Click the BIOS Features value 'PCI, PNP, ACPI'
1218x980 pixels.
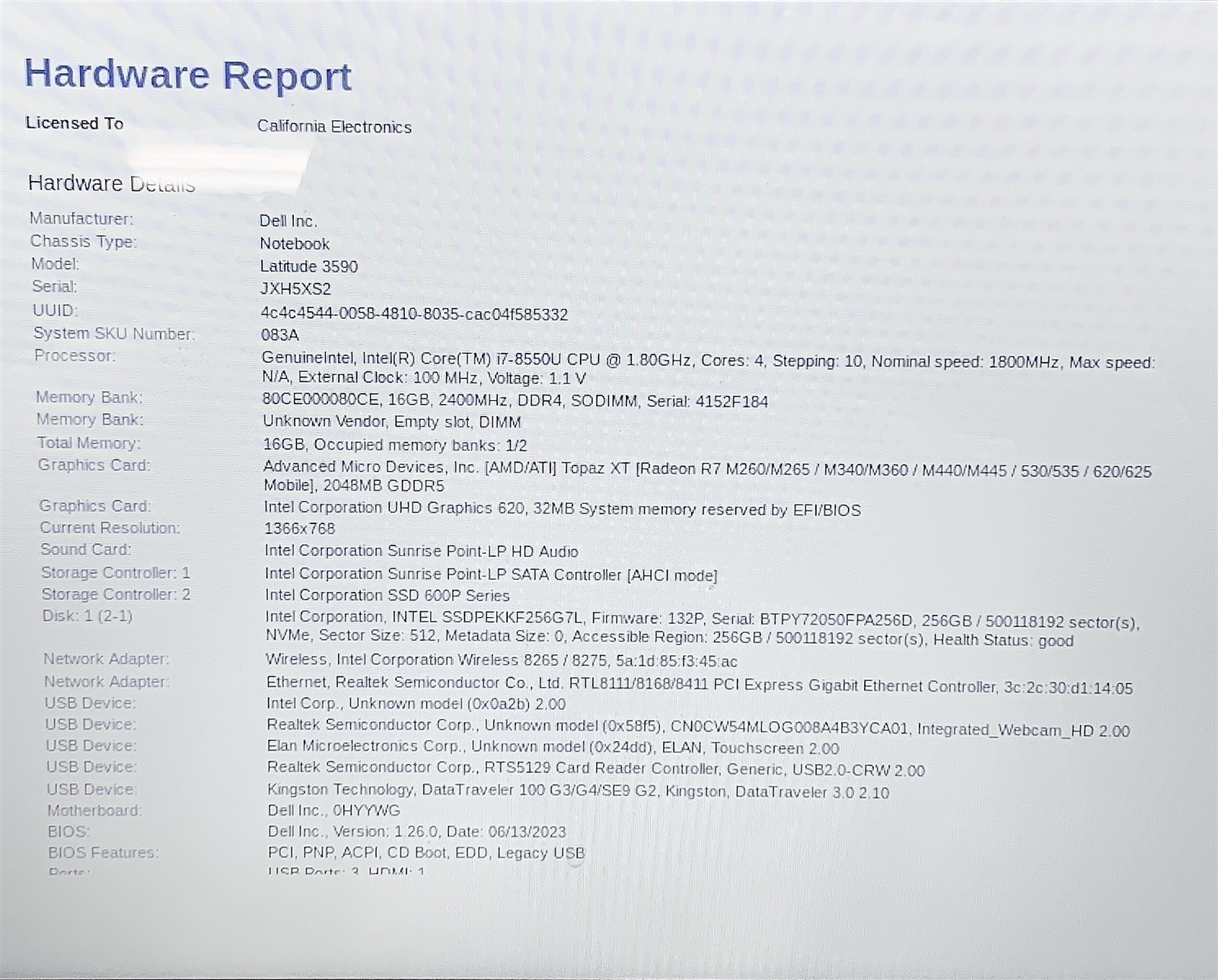[x=426, y=854]
